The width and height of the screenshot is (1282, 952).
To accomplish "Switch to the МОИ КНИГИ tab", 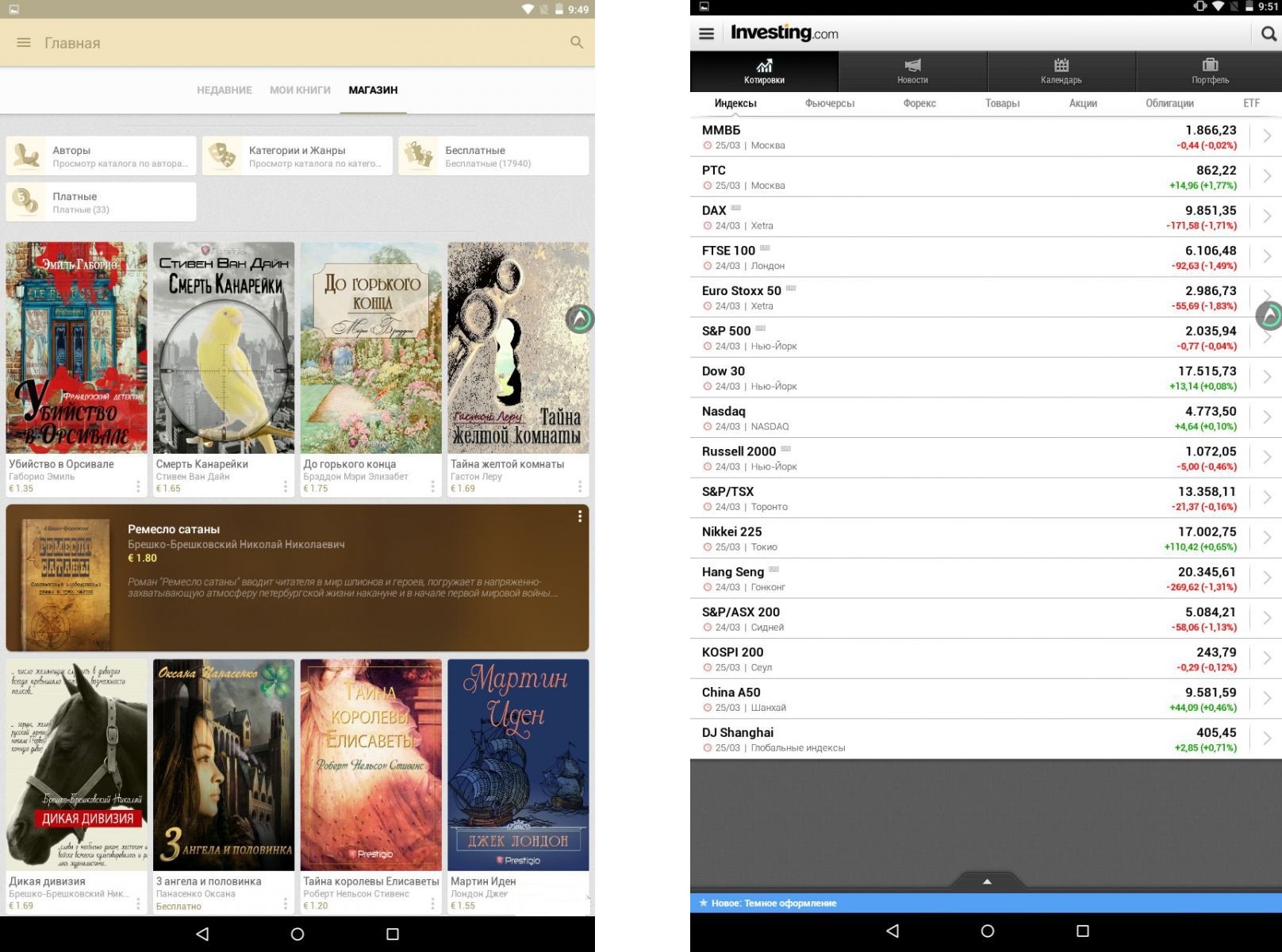I will (300, 90).
